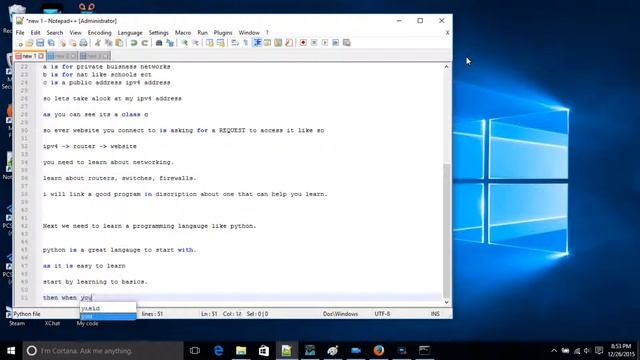
Task: Click the Redo arrow icon
Action: (144, 43)
